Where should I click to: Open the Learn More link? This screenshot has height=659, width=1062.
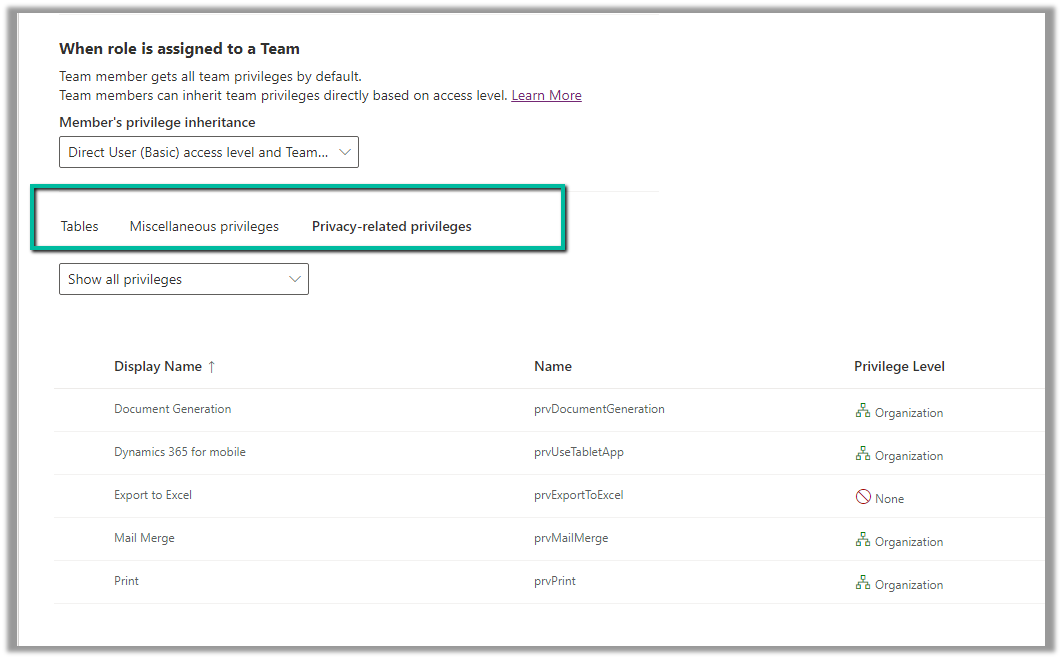[546, 96]
